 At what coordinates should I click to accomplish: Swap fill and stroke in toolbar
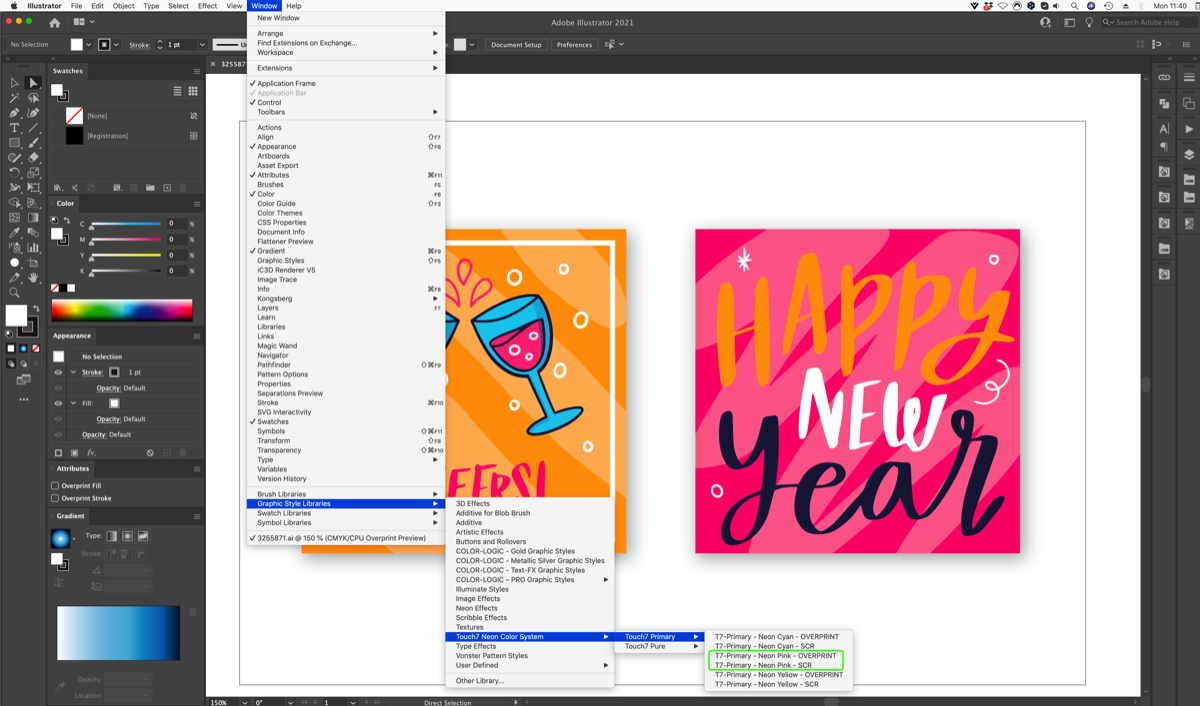click(x=35, y=307)
